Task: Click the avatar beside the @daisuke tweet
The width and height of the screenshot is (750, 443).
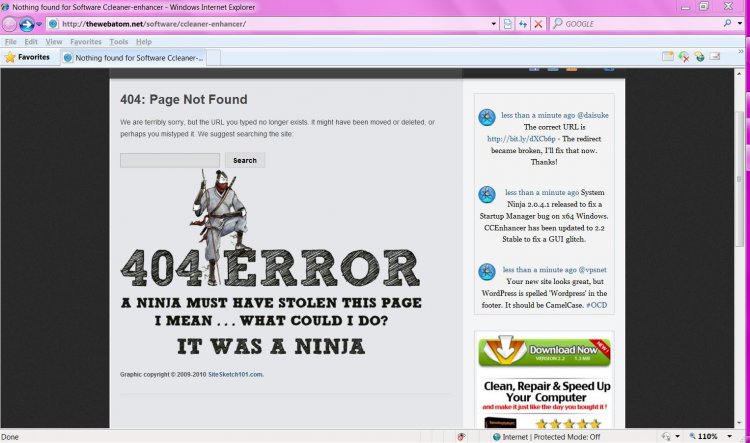Action: tap(487, 117)
